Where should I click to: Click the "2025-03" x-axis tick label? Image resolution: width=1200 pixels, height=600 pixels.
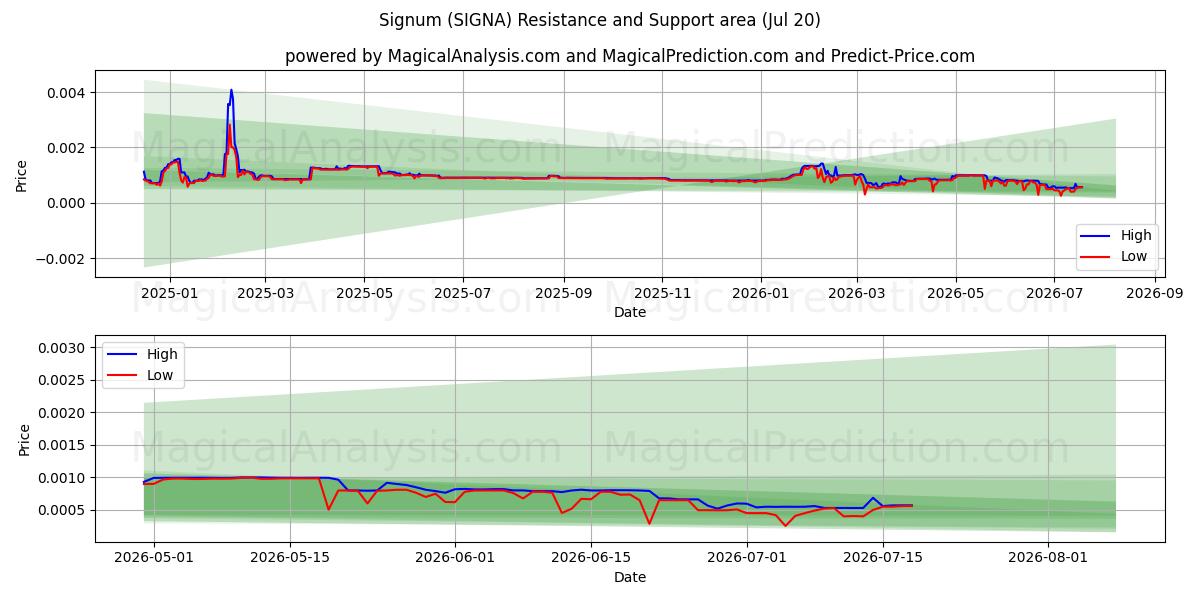point(265,294)
